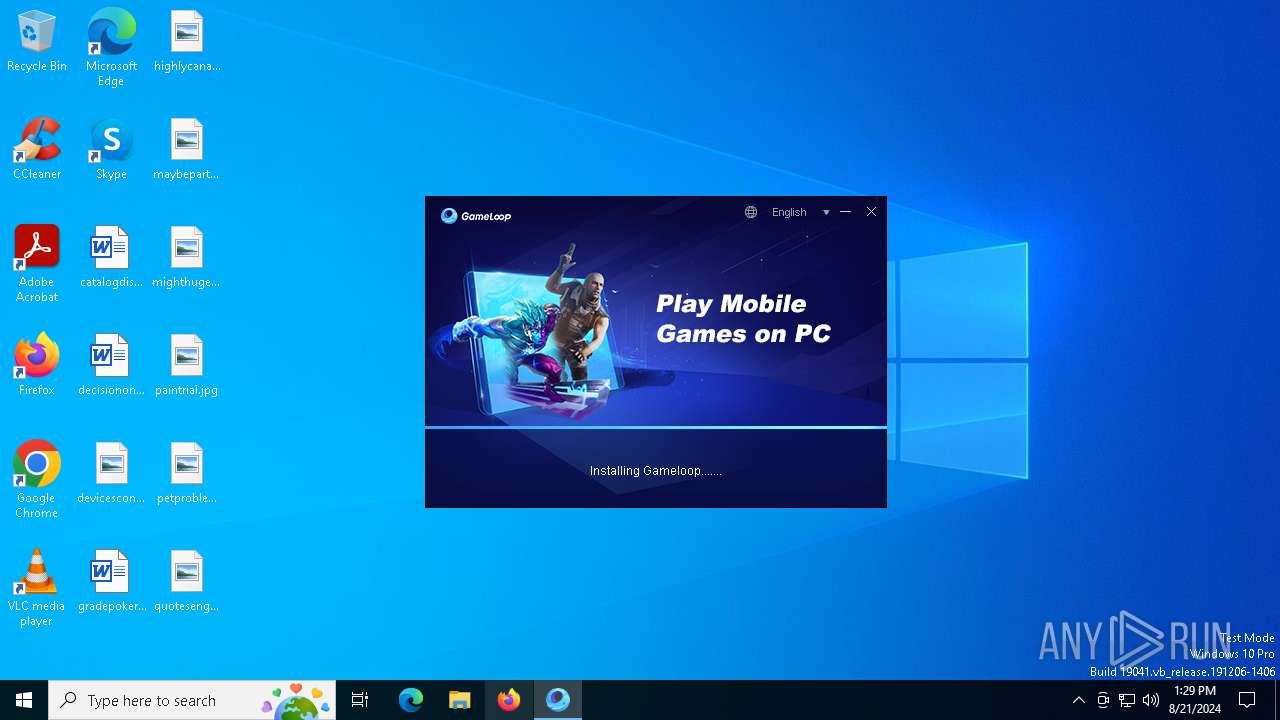Switch to GameLoop installer taskbar button
This screenshot has width=1280, height=720.
pyautogui.click(x=558, y=700)
